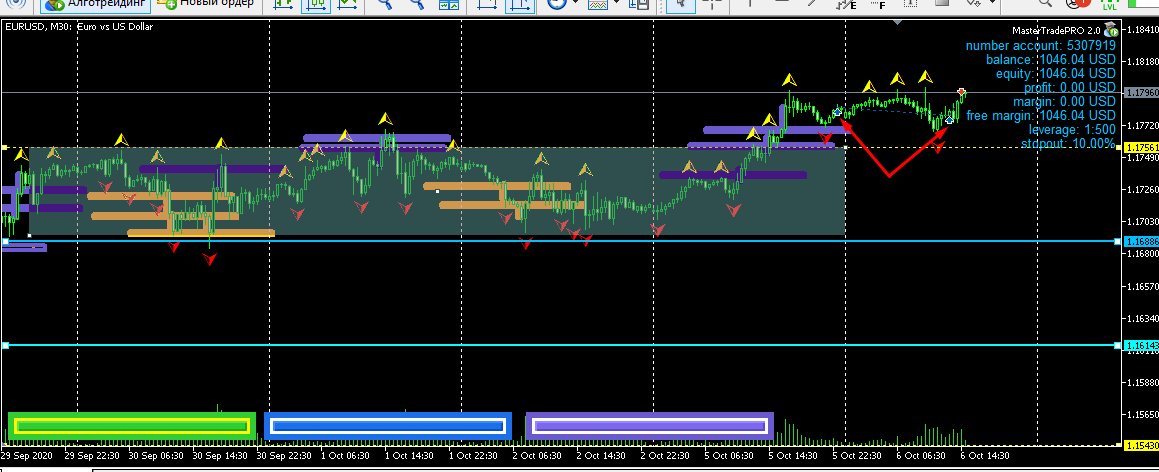Click the 1.17960 current price label

pos(1141,93)
